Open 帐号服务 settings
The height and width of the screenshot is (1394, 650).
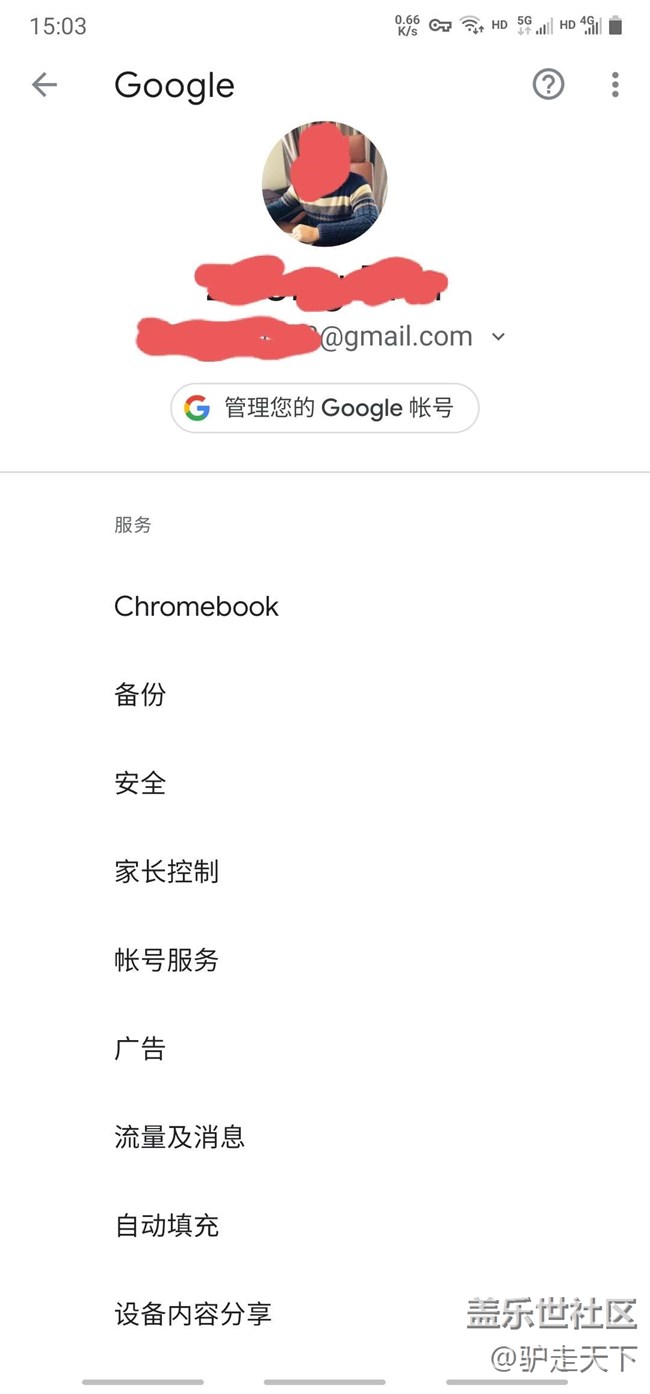[x=166, y=960]
